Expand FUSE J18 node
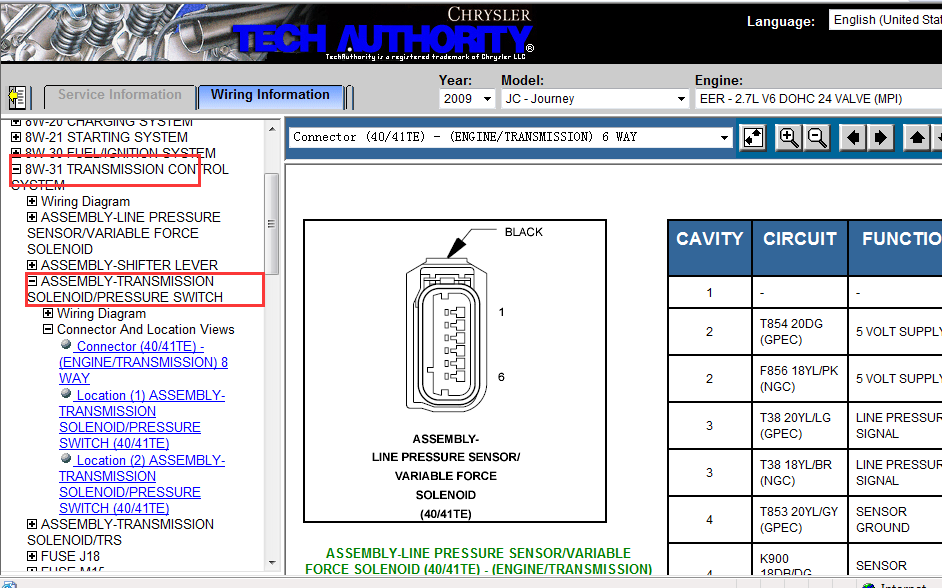This screenshot has height=588, width=942. pyautogui.click(x=32, y=556)
